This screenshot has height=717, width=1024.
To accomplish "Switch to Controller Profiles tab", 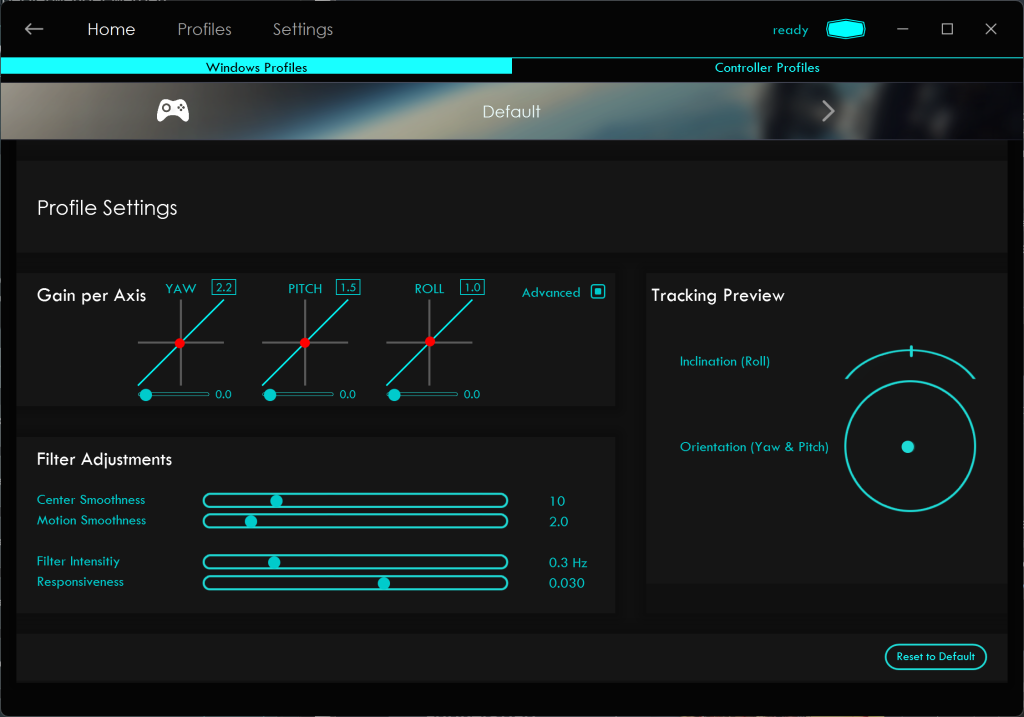I will click(767, 67).
